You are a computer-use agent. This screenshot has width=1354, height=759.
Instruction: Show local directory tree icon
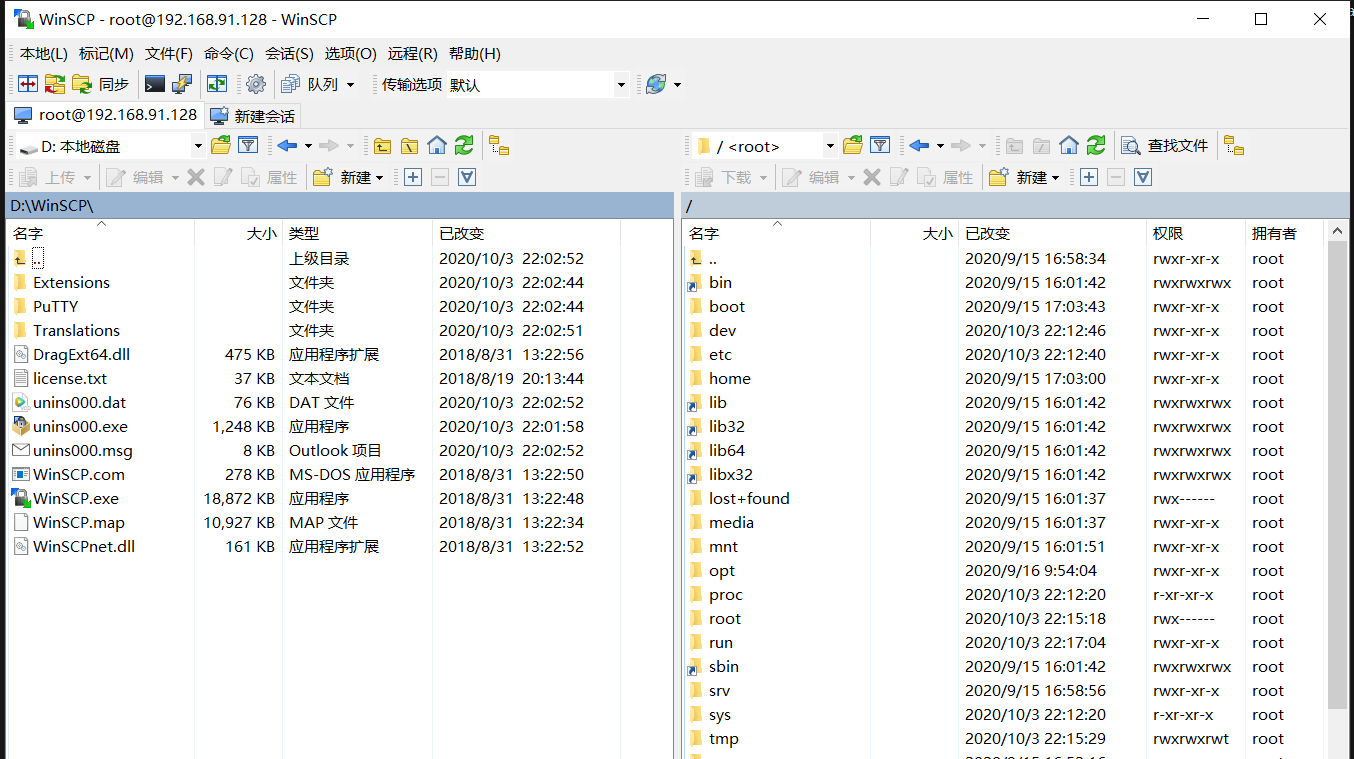coord(499,146)
